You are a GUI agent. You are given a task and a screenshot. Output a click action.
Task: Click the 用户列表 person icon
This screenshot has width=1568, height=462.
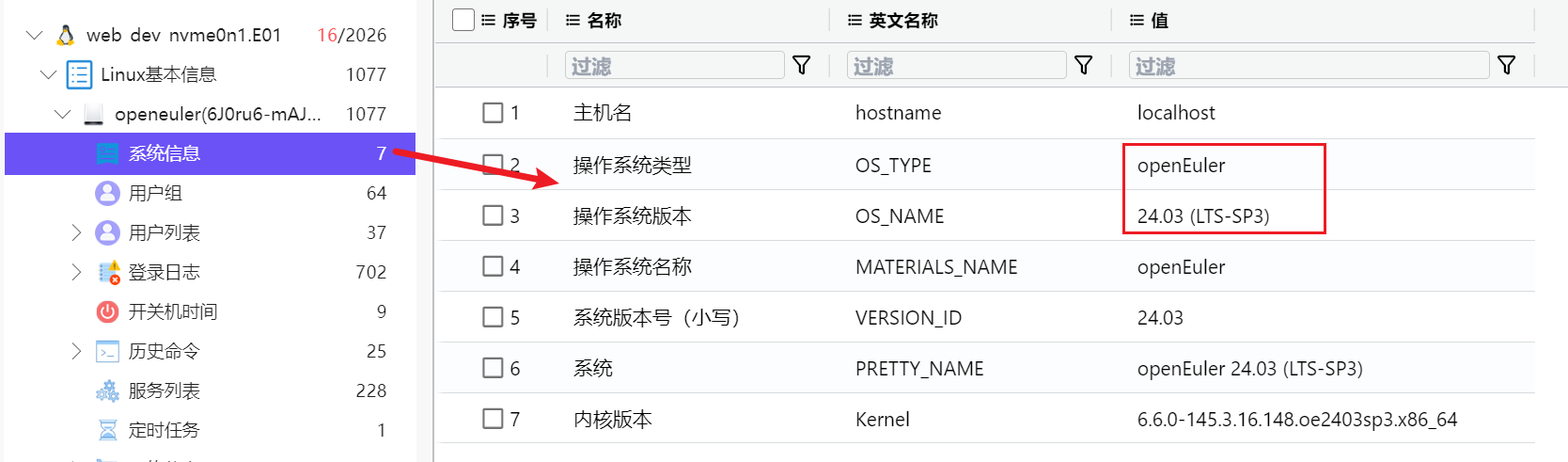108,232
